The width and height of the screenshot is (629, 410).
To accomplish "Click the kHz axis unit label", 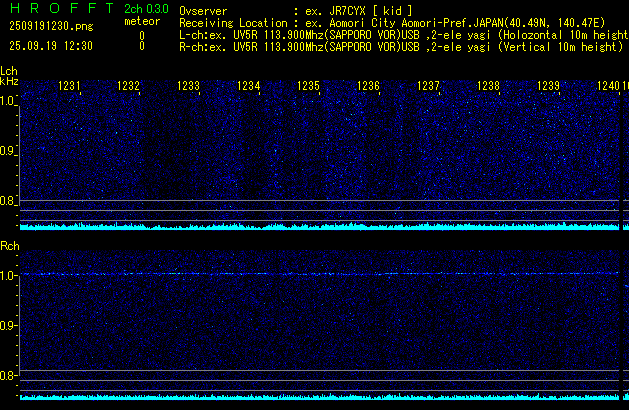I will [x=9, y=80].
